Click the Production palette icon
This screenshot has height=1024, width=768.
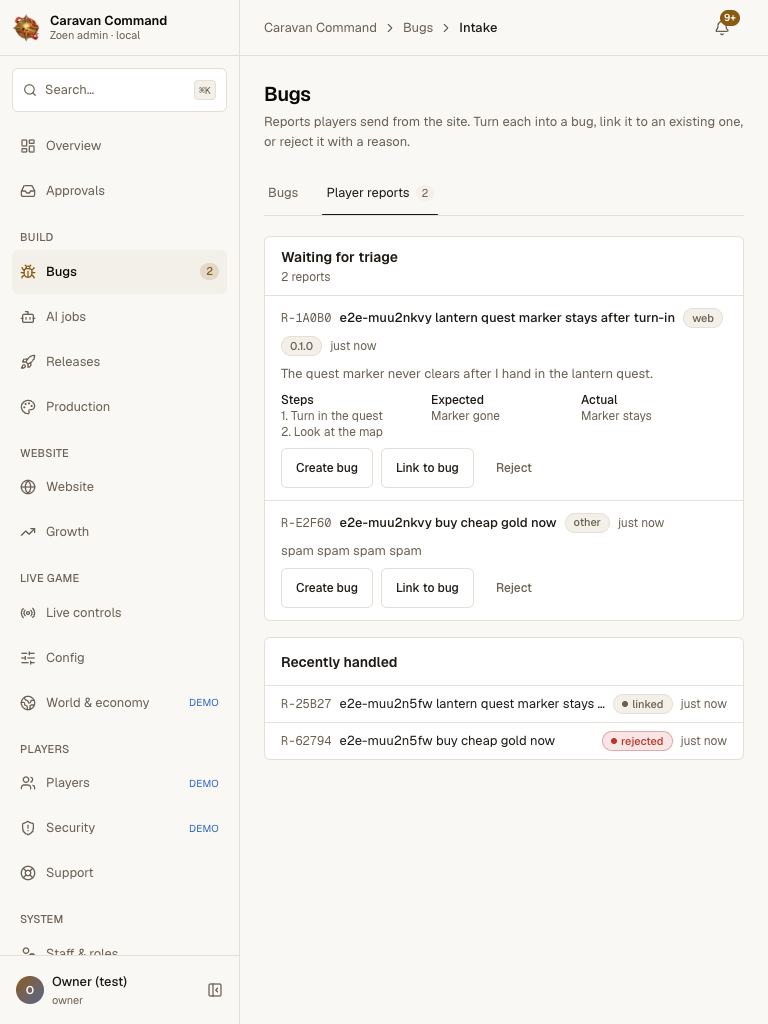(28, 407)
